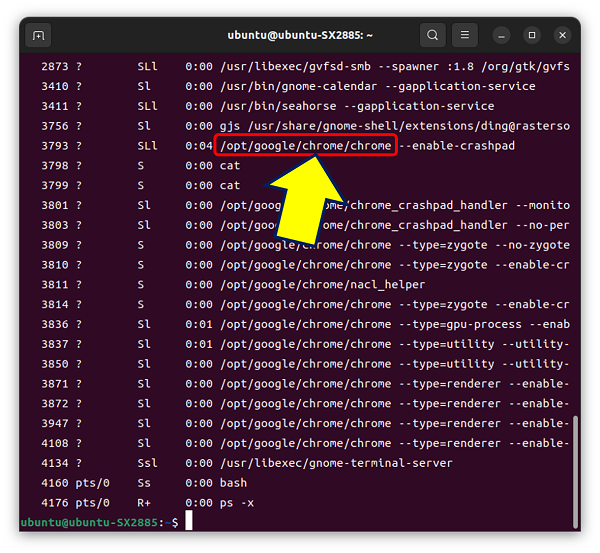Screen dimensions: 600x553
Task: Open a new terminal tab
Action: 38,35
